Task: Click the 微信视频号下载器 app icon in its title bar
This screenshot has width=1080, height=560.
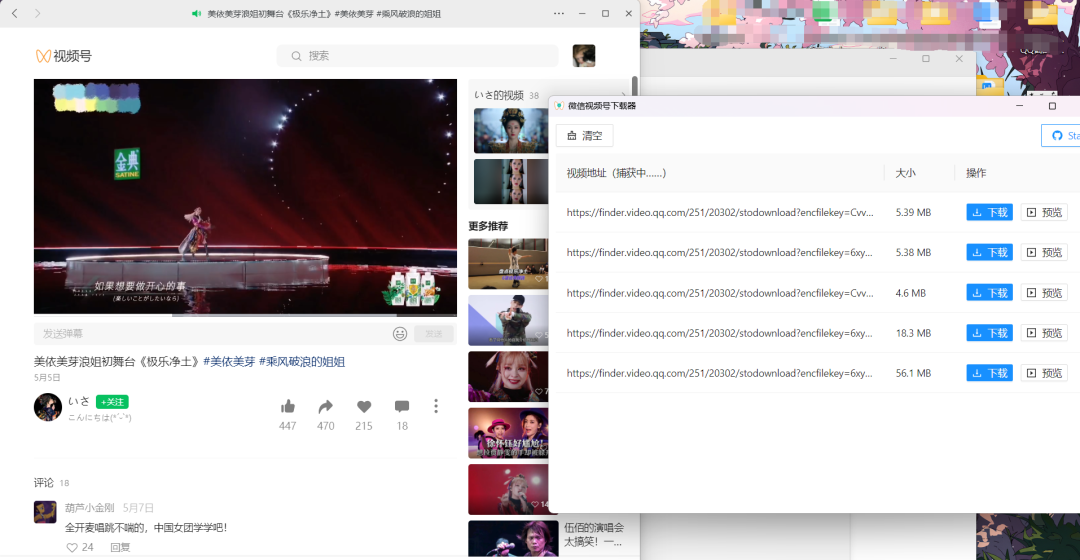Action: tap(559, 105)
